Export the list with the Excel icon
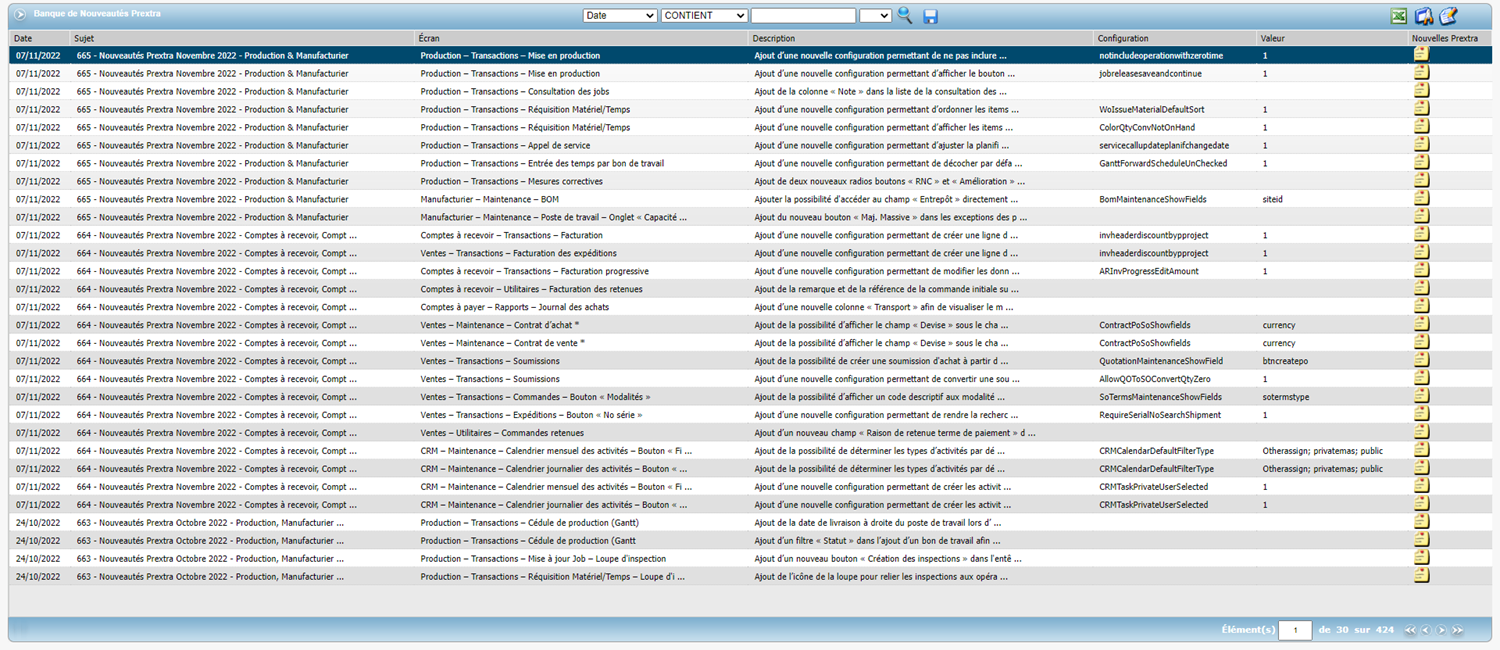This screenshot has height=650, width=1500. click(x=1399, y=16)
